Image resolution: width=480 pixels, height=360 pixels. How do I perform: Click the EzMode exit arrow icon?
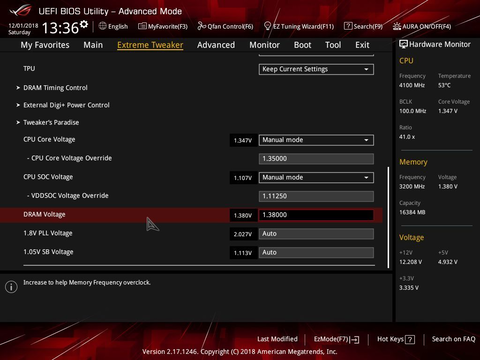(x=354, y=340)
